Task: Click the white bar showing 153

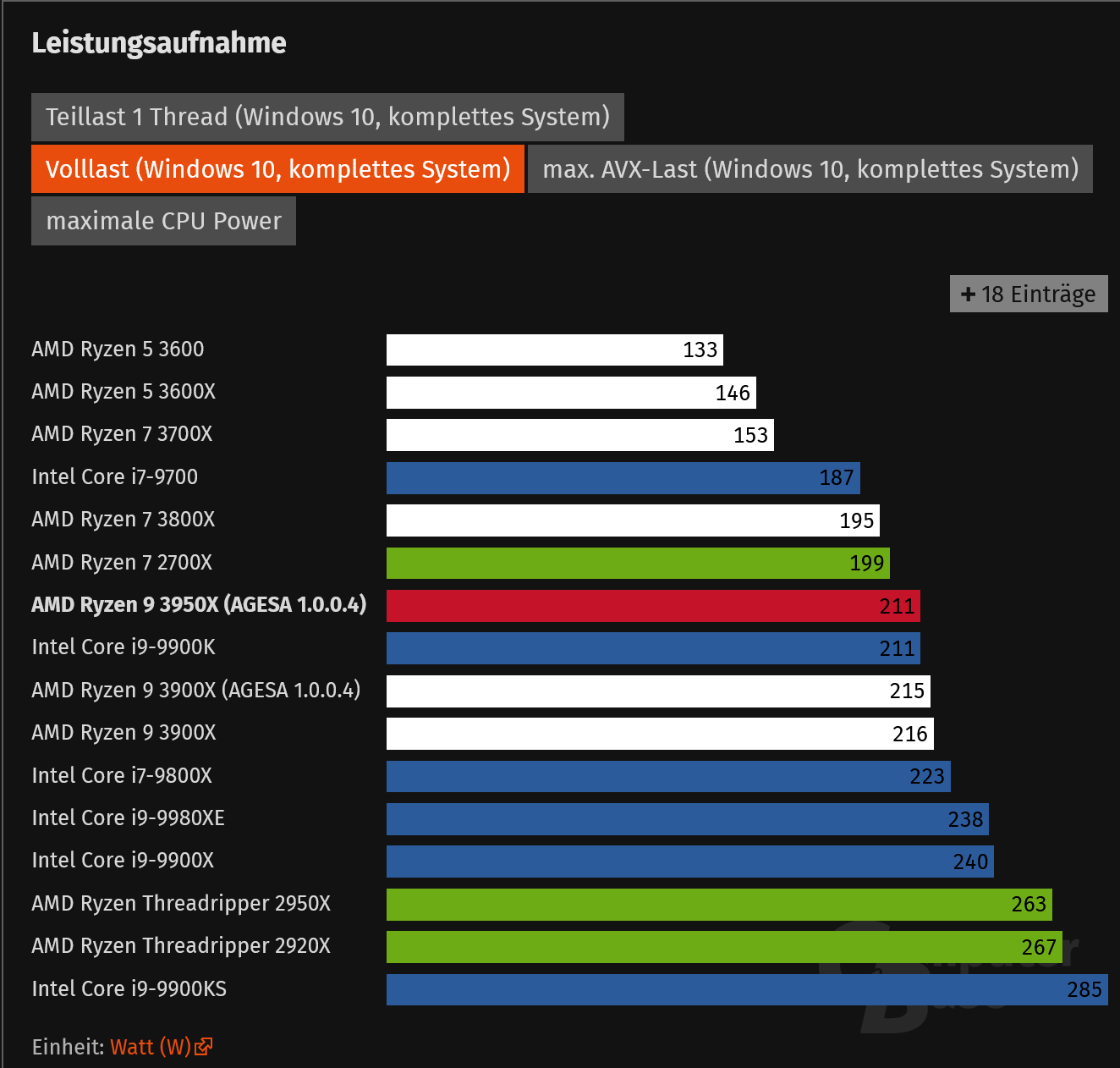Action: [580, 435]
